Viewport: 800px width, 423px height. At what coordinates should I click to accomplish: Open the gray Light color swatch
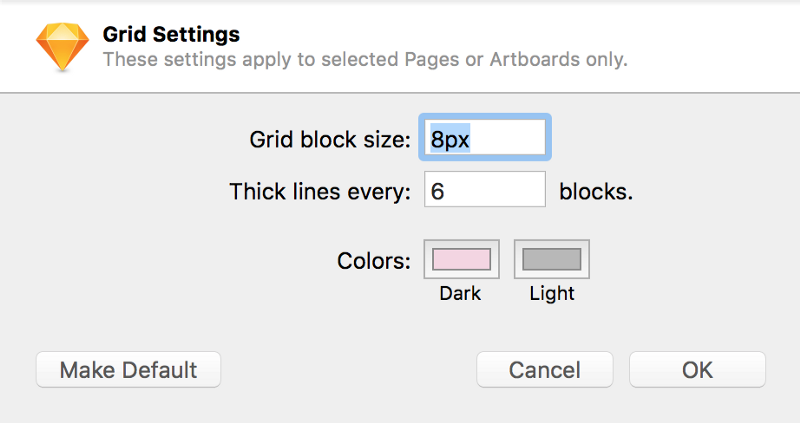click(551, 259)
